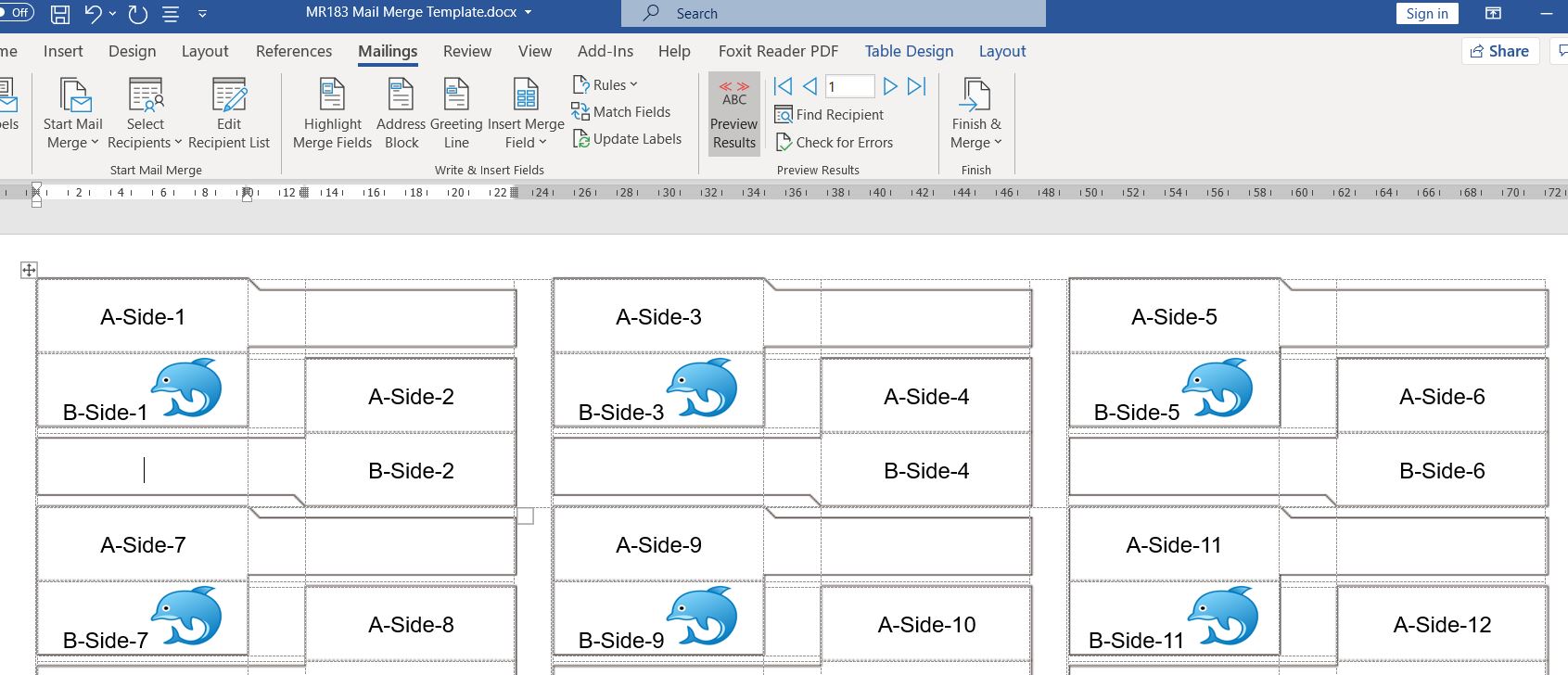1568x675 pixels.
Task: Go to the next record arrow
Action: [x=890, y=86]
